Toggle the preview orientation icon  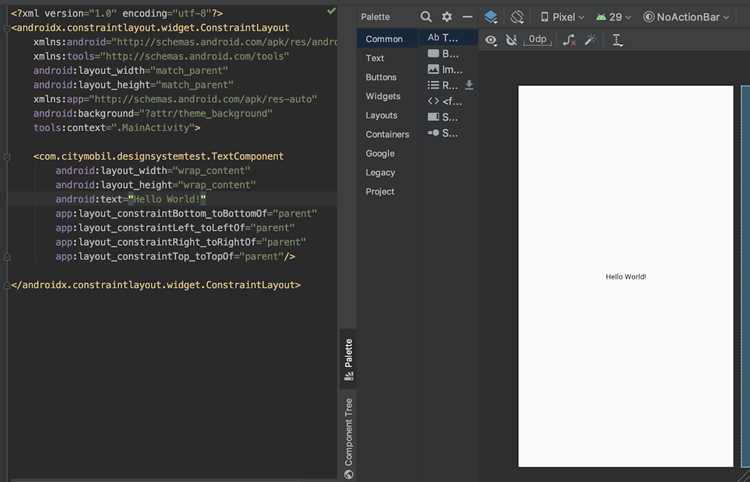[x=517, y=17]
